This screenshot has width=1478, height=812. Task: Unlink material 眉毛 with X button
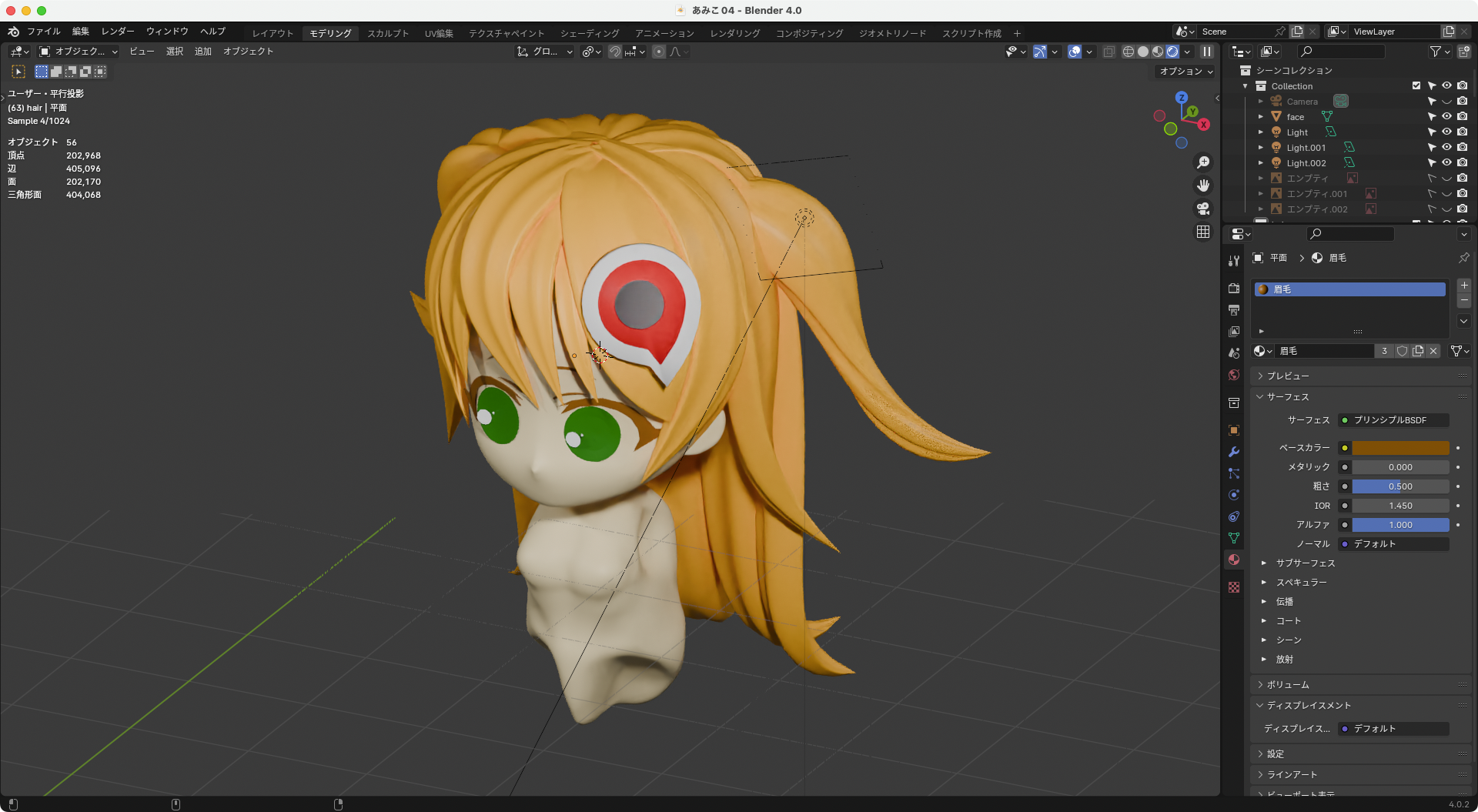point(1433,351)
